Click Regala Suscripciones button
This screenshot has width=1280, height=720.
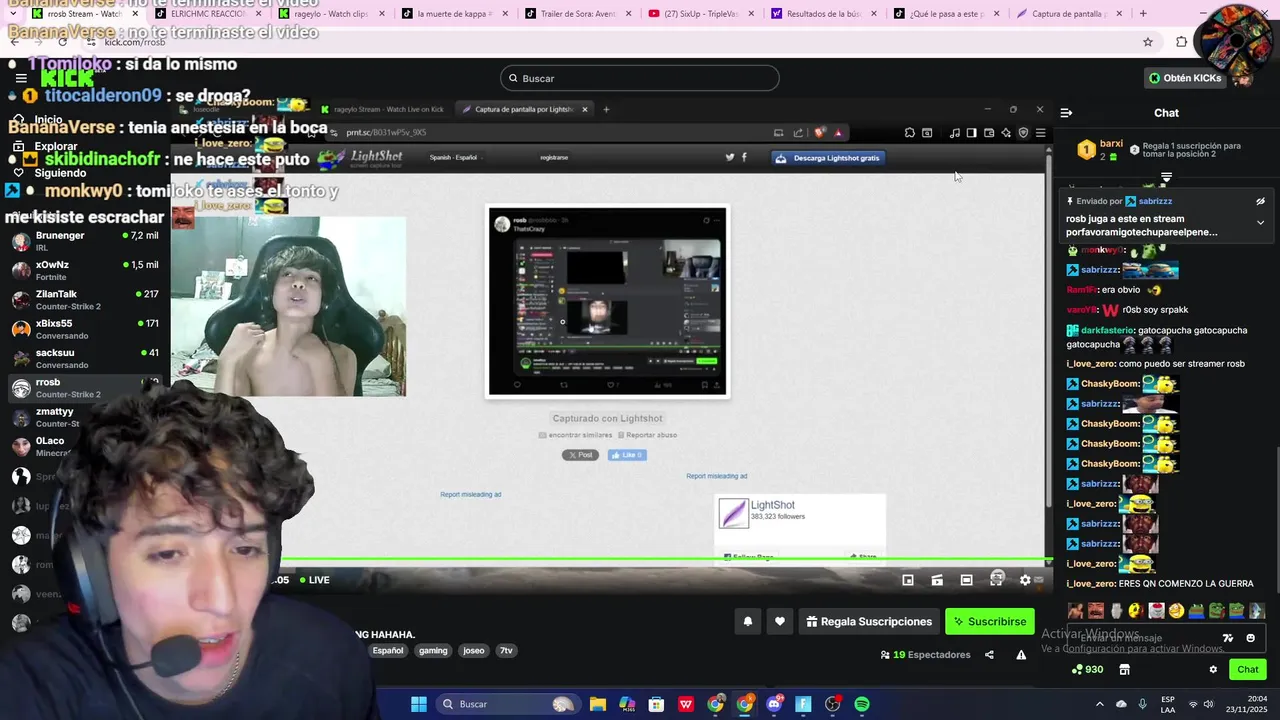pos(869,621)
